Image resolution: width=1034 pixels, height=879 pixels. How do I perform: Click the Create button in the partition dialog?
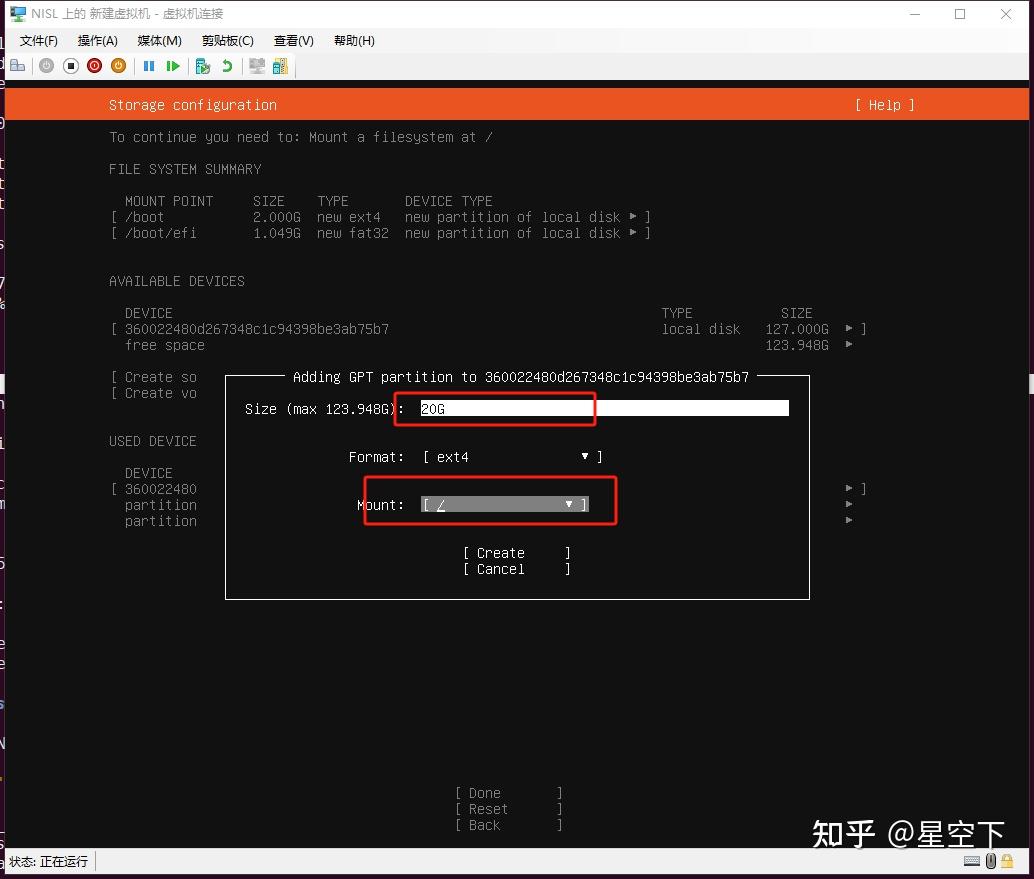516,553
